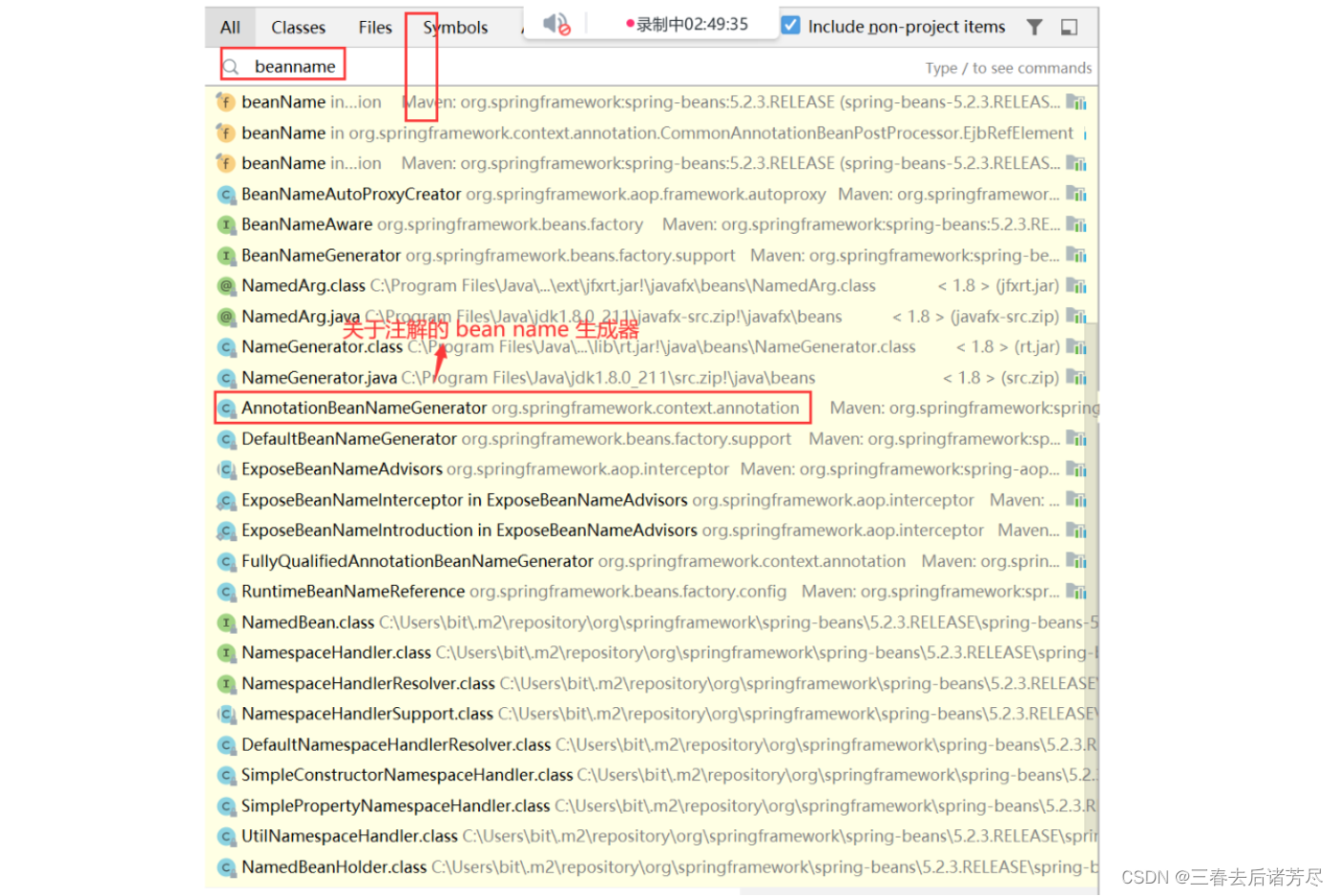
Task: Click library icon on NameGenerator.class row
Action: coord(1077,347)
